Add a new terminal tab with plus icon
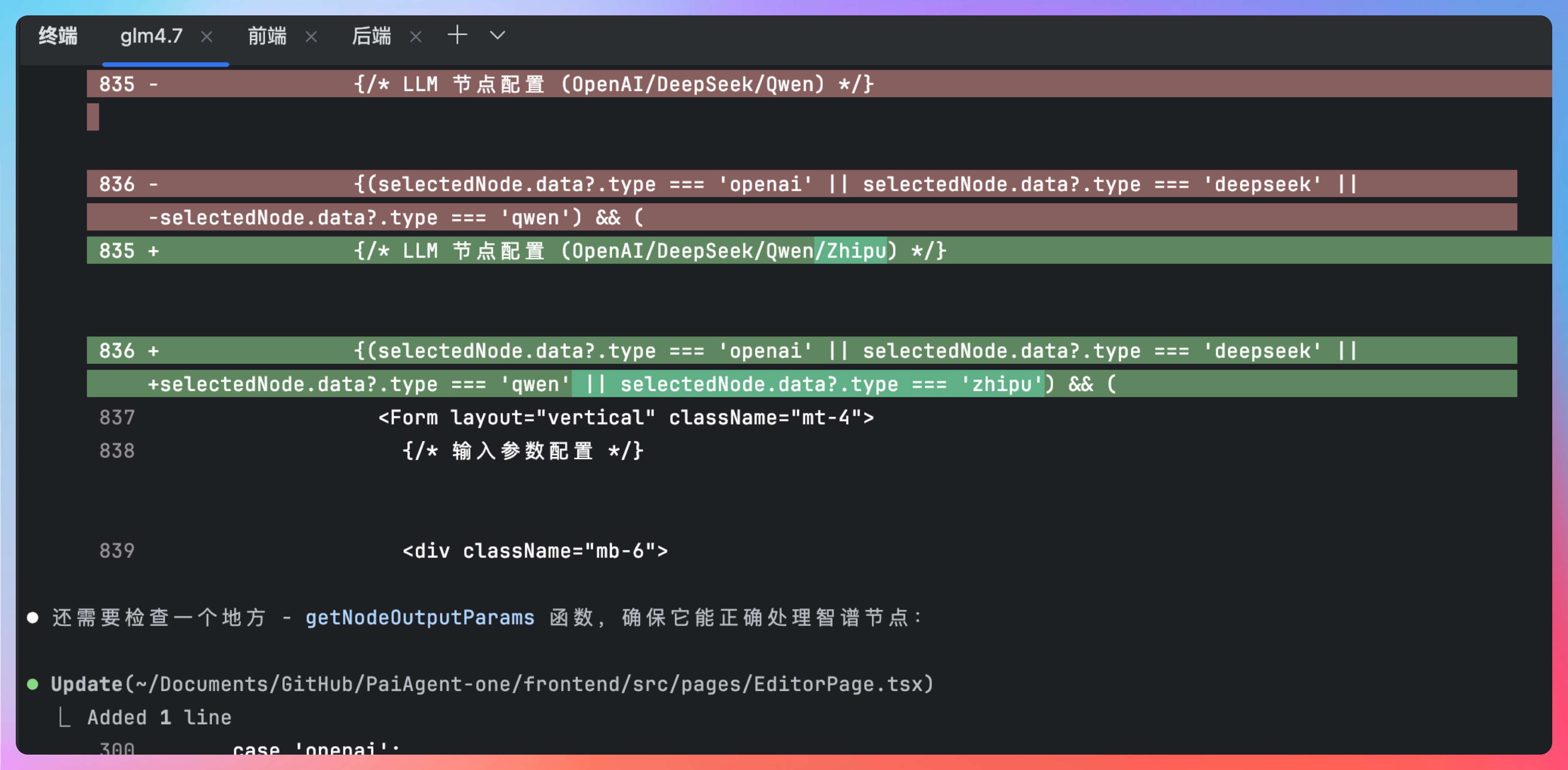The width and height of the screenshot is (1568, 770). [x=457, y=35]
